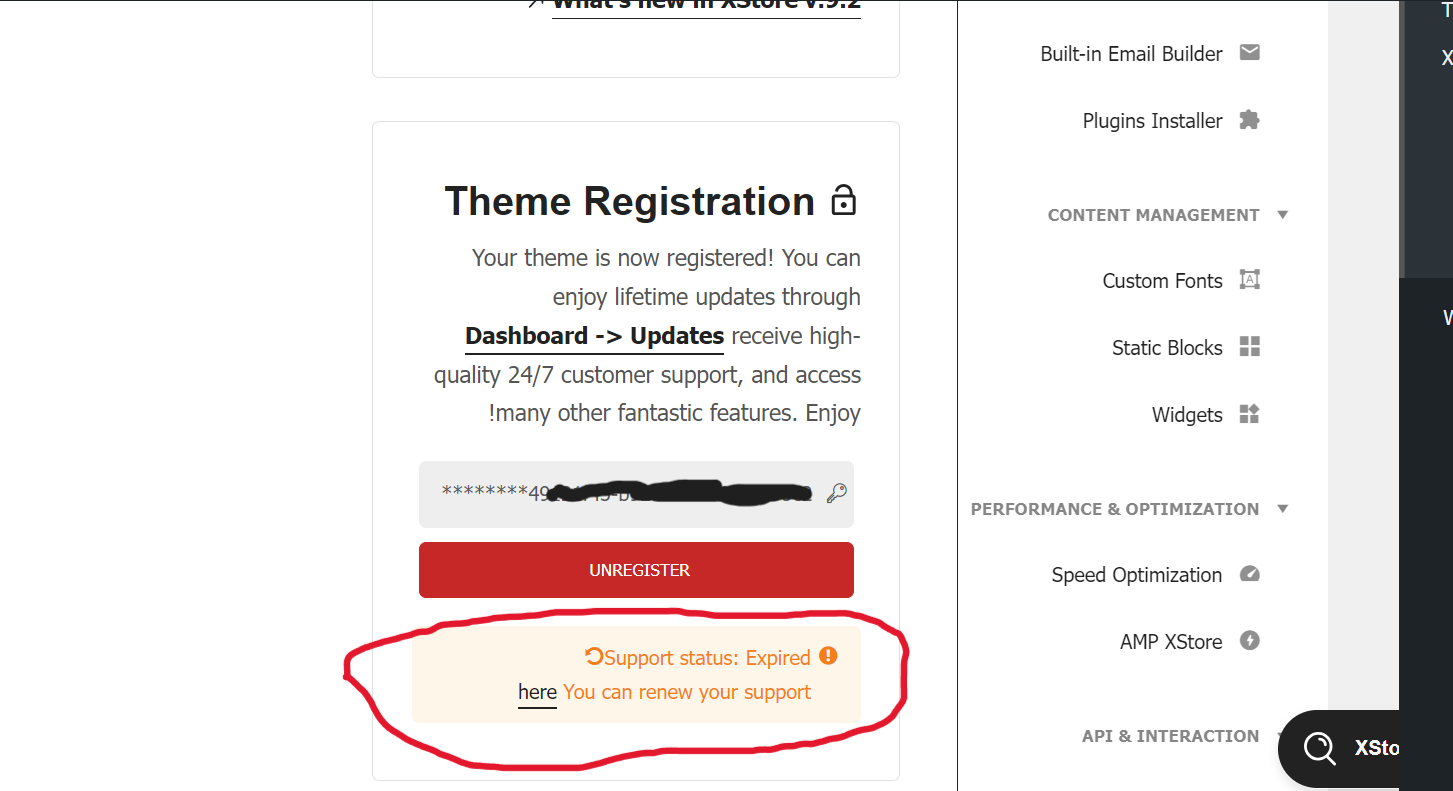Image resolution: width=1453 pixels, height=791 pixels.
Task: Click the Static Blocks grid icon
Action: click(x=1249, y=347)
